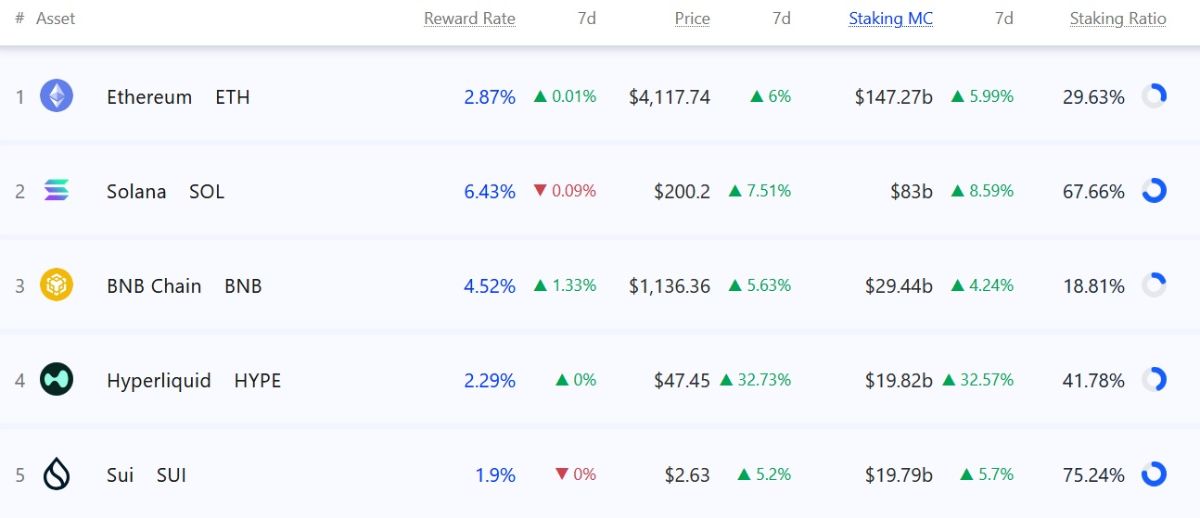Click the BNB Chain logo icon

[x=56, y=285]
